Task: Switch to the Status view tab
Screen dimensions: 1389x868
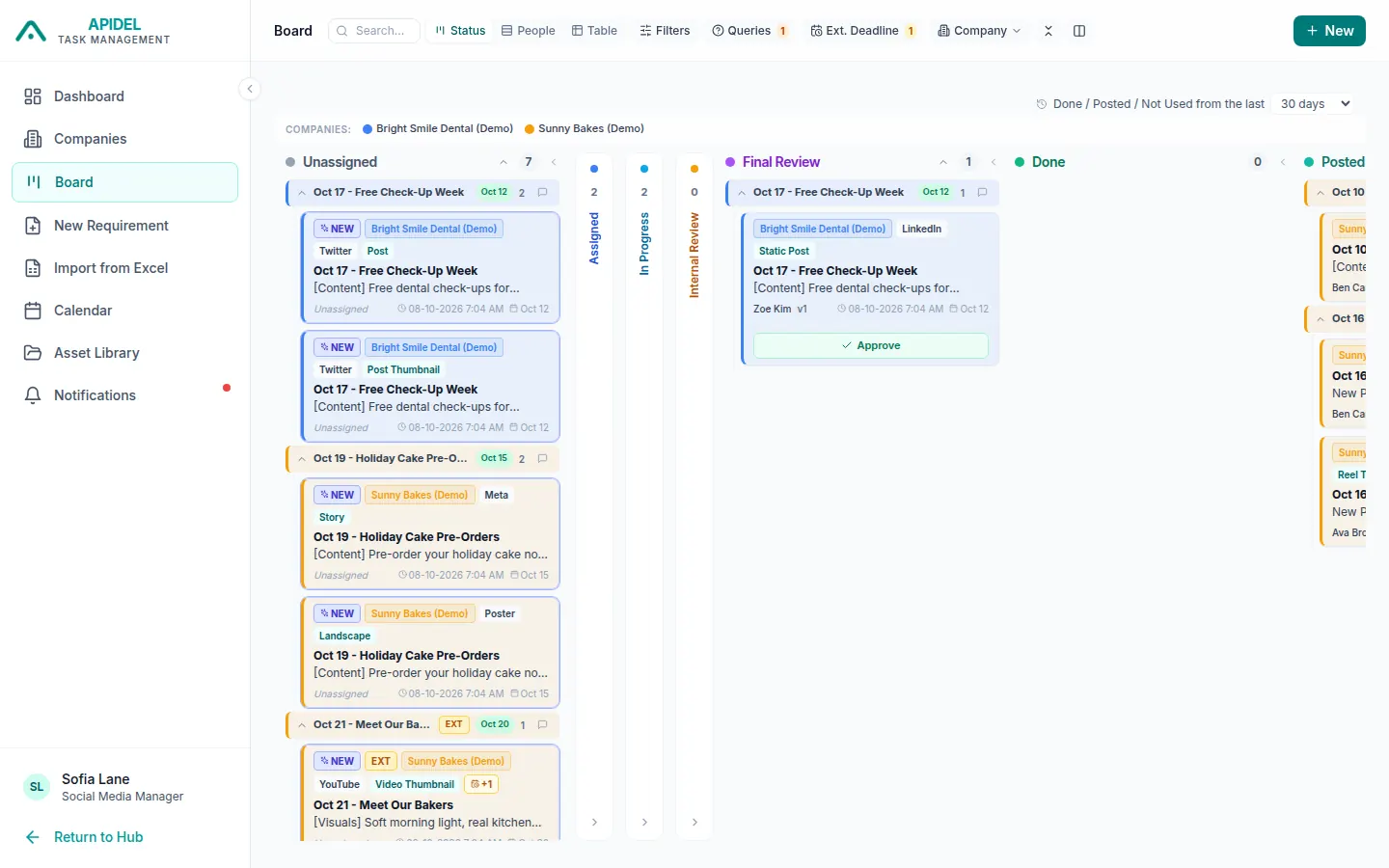Action: pyautogui.click(x=460, y=31)
